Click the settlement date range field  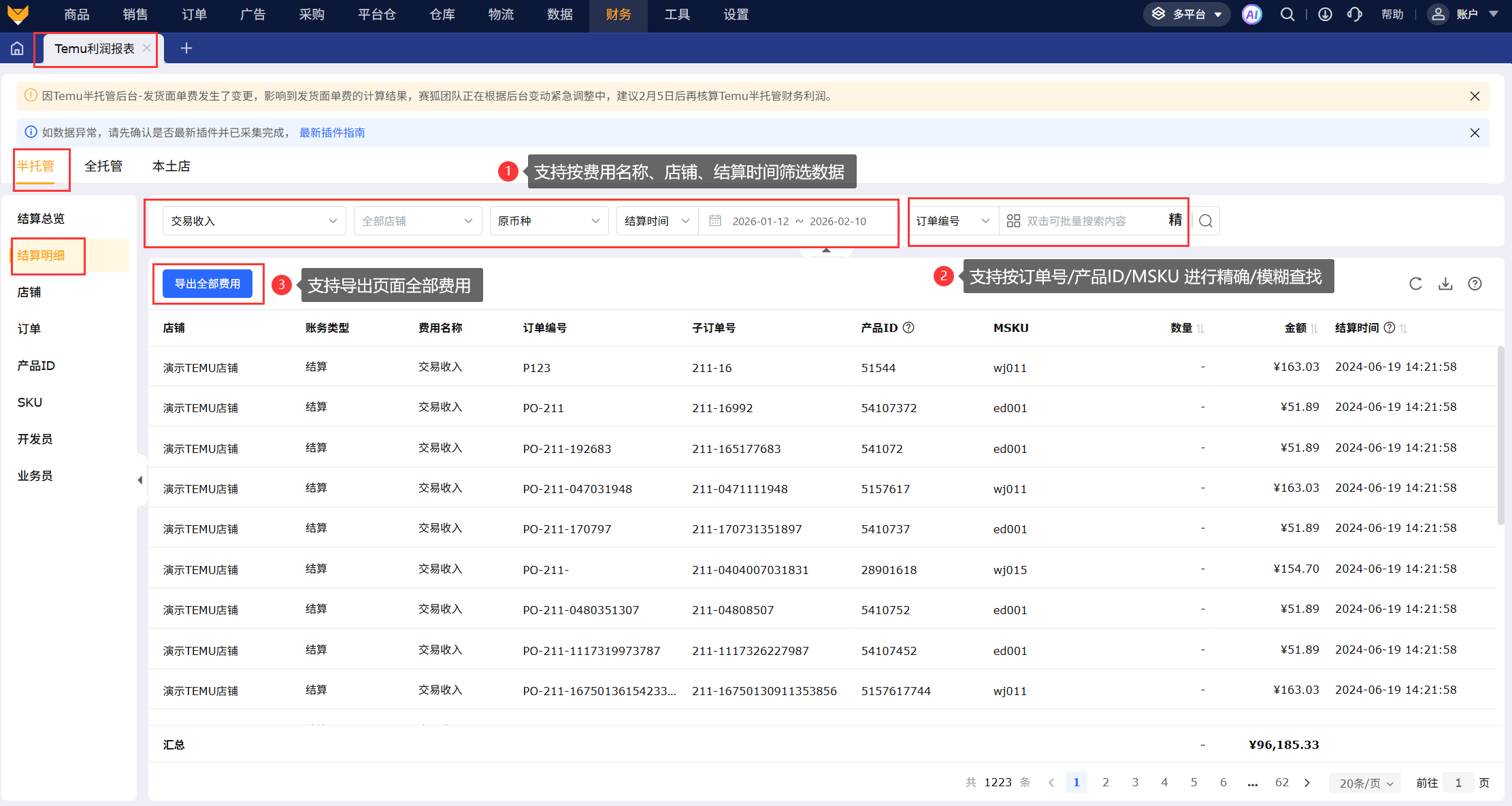tap(799, 221)
